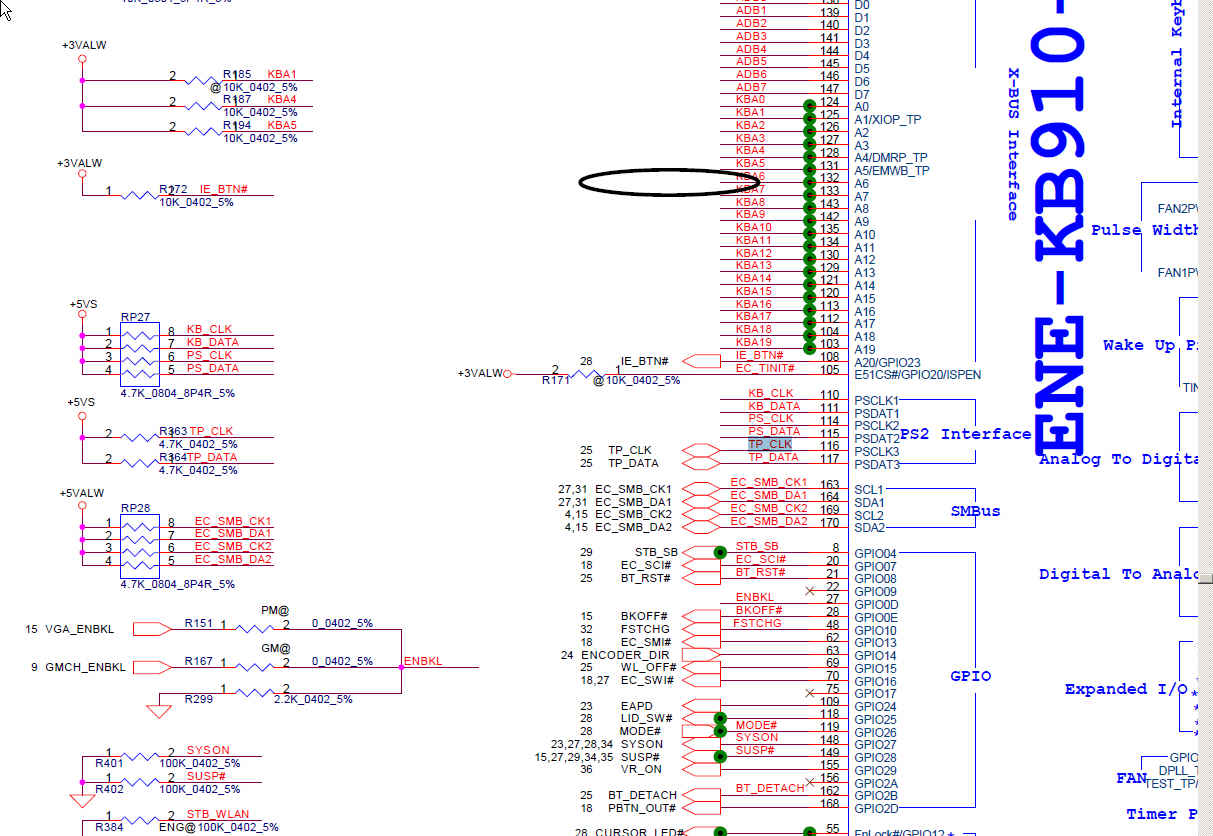The height and width of the screenshot is (836, 1213).
Task: Click the KBA0 net label
Action: [x=750, y=100]
